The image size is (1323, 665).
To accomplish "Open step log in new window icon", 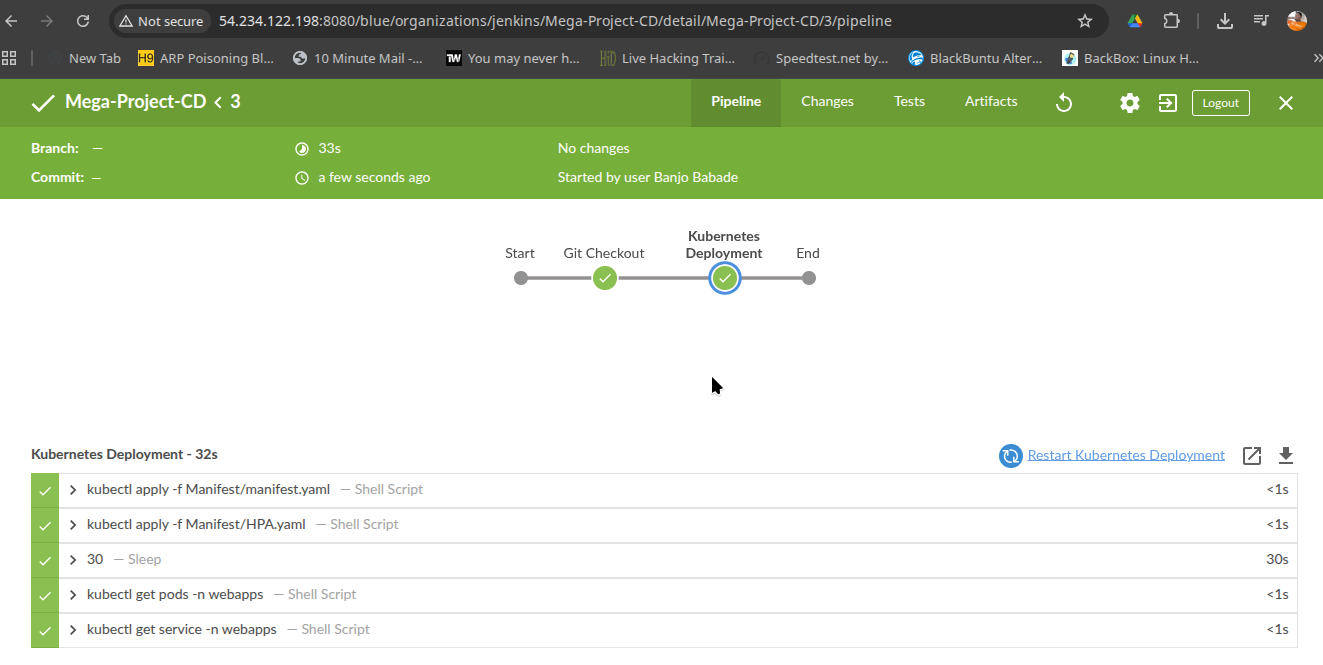I will 1252,456.
